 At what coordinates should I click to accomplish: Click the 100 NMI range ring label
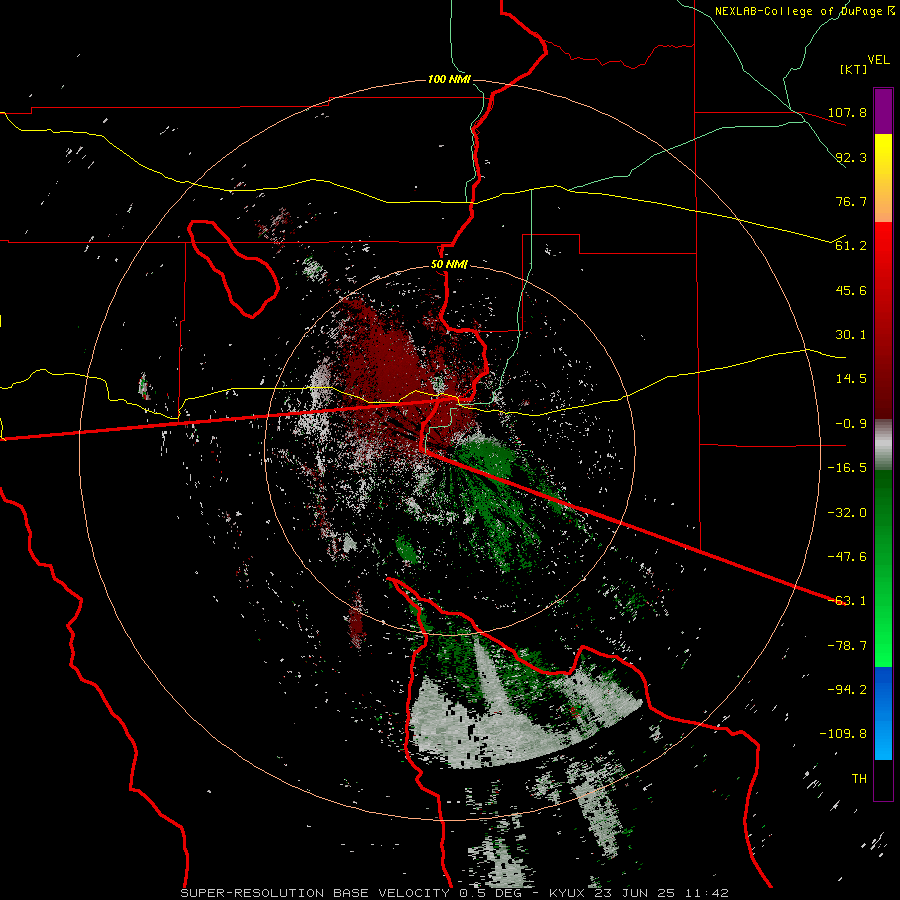coord(449,79)
